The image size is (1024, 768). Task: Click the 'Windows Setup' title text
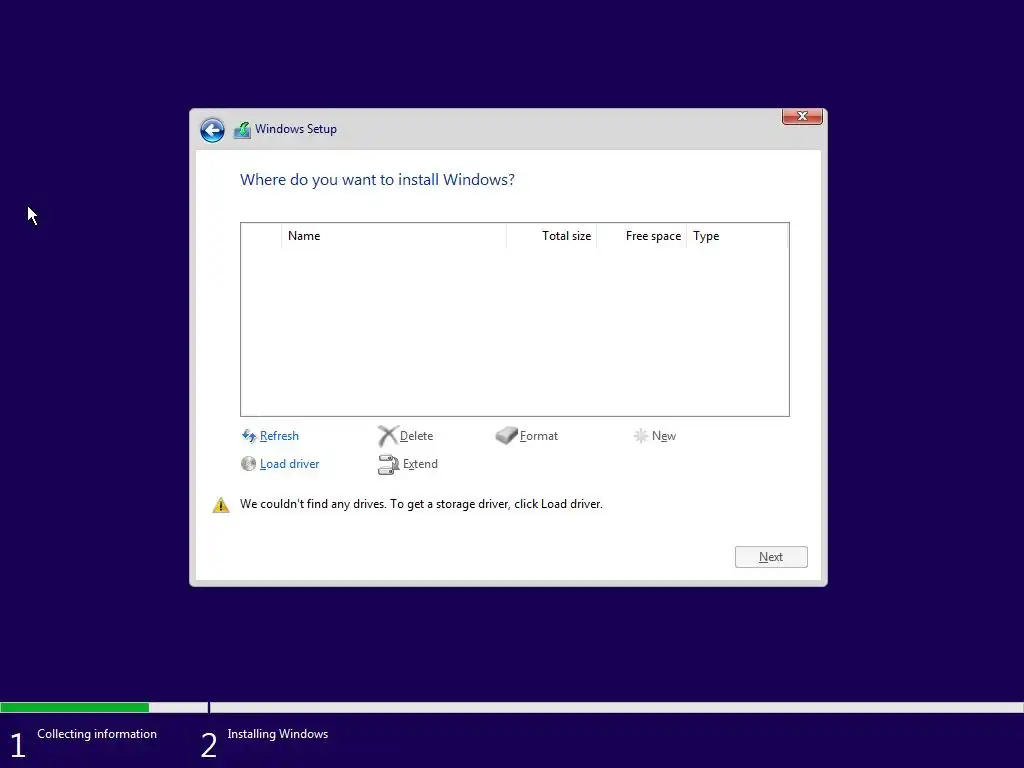coord(296,129)
